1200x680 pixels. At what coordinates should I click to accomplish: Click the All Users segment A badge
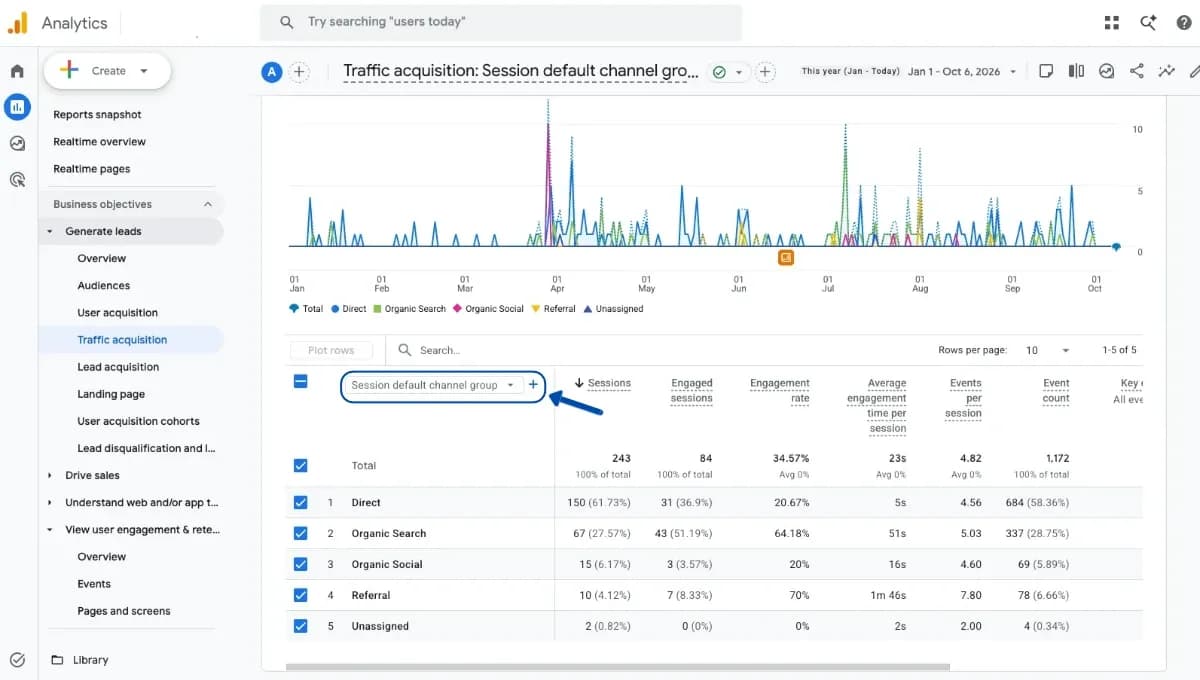click(x=271, y=72)
